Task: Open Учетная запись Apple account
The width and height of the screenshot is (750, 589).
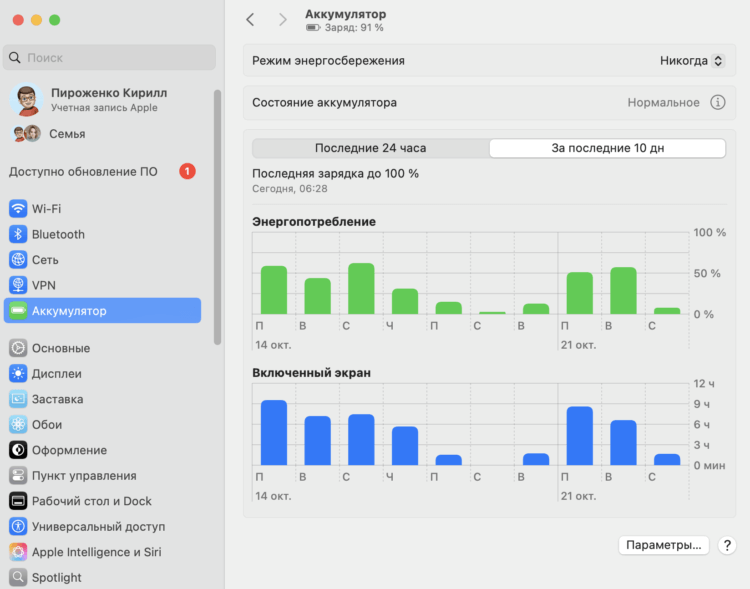Action: pyautogui.click(x=104, y=108)
